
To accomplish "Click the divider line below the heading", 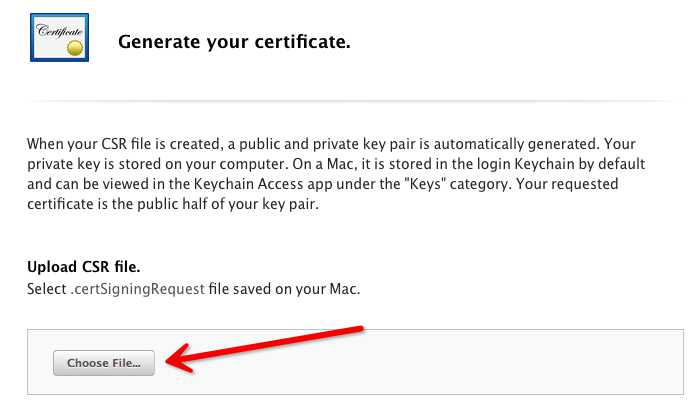I will tap(345, 101).
